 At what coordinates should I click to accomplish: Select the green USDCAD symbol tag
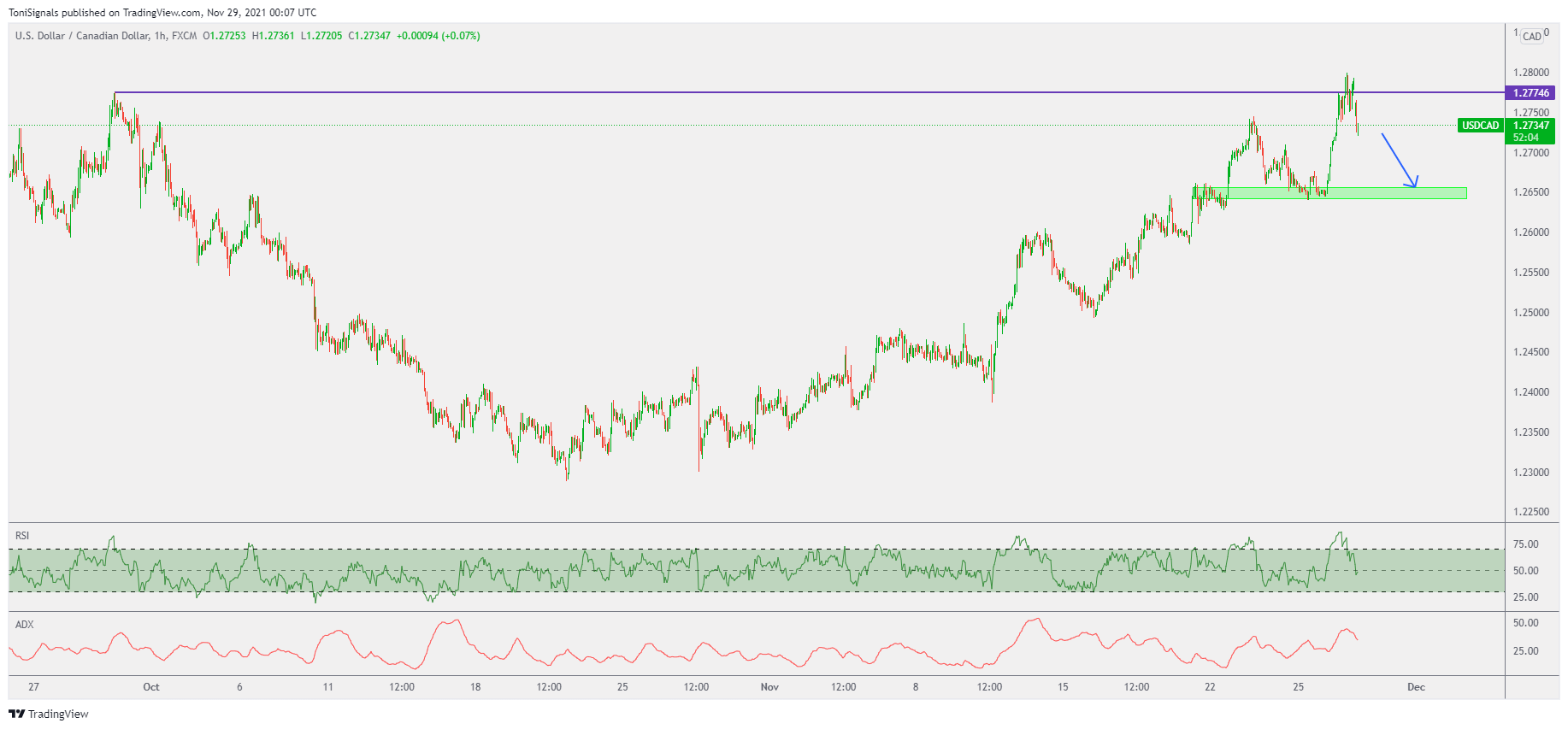pyautogui.click(x=1480, y=126)
